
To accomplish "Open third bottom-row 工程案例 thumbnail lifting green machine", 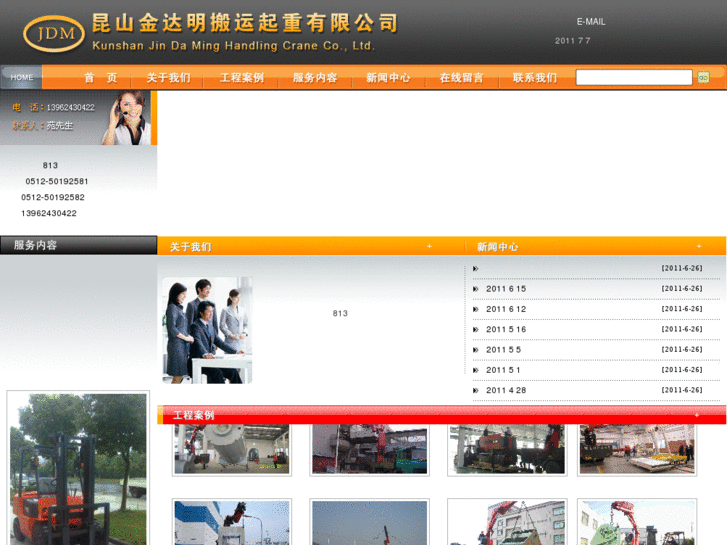I will [x=507, y=522].
